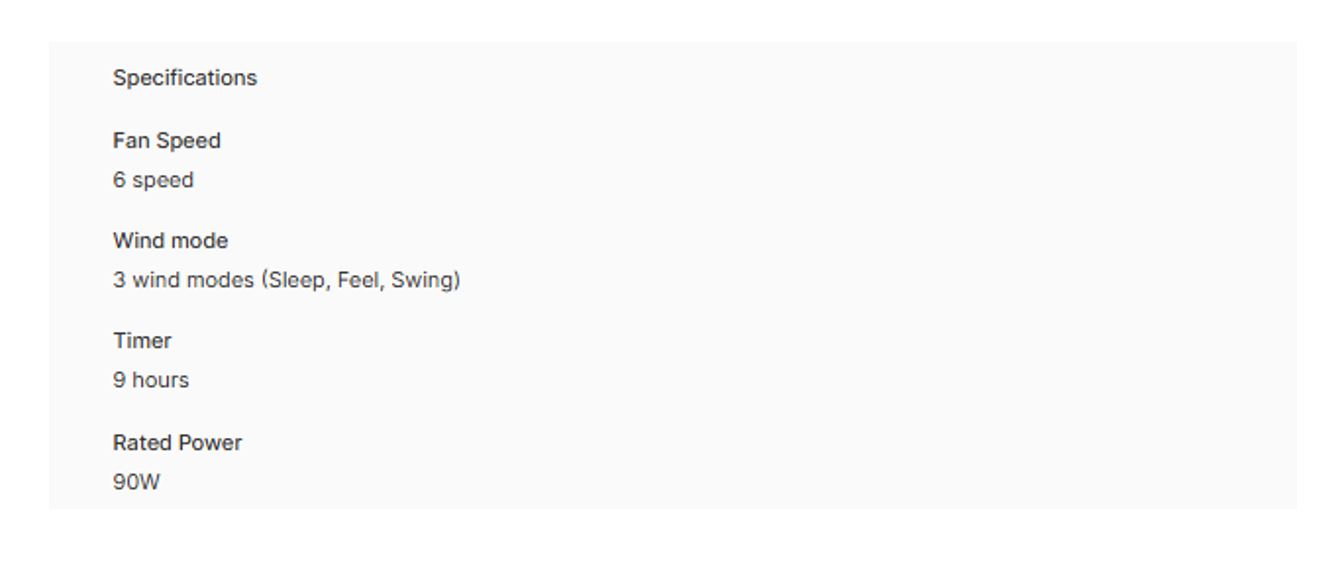Click the 6 speed value text
Image resolution: width=1330 pixels, height=573 pixels.
click(x=153, y=181)
